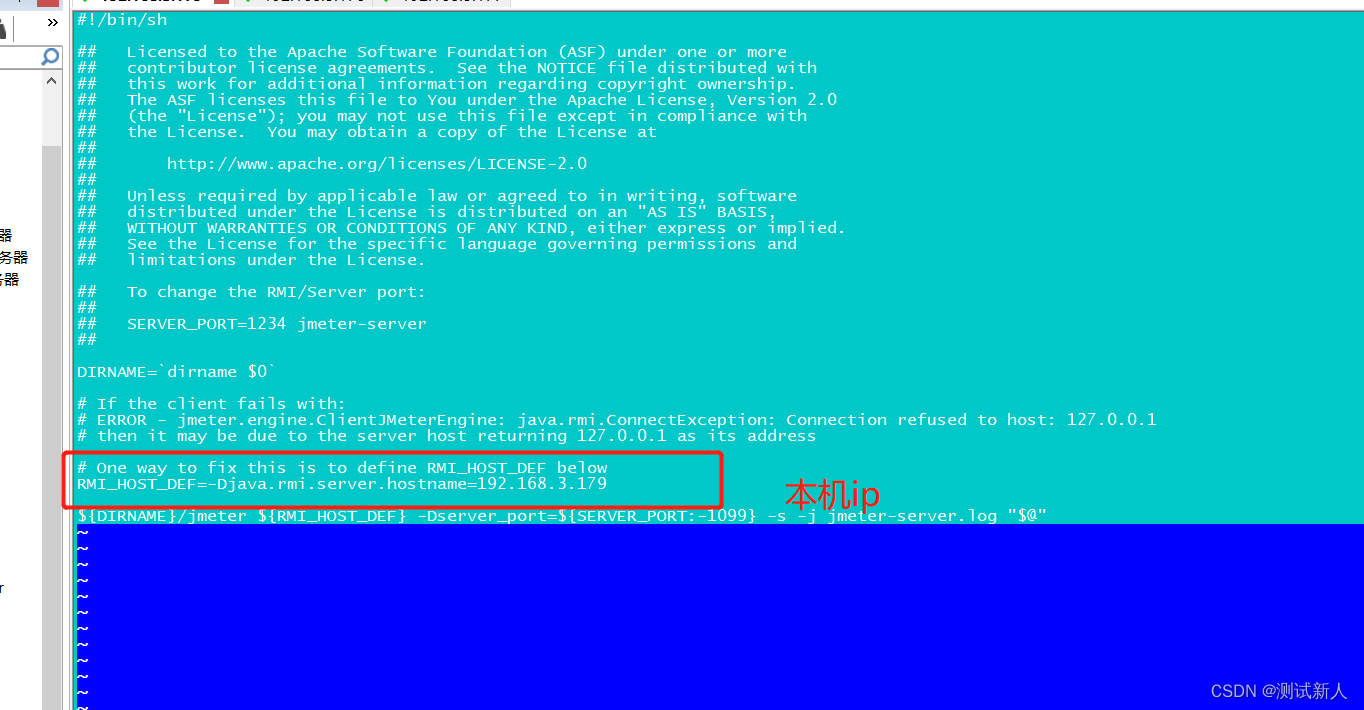Click the red 本机ip annotation label
The width and height of the screenshot is (1364, 710).
coord(832,495)
